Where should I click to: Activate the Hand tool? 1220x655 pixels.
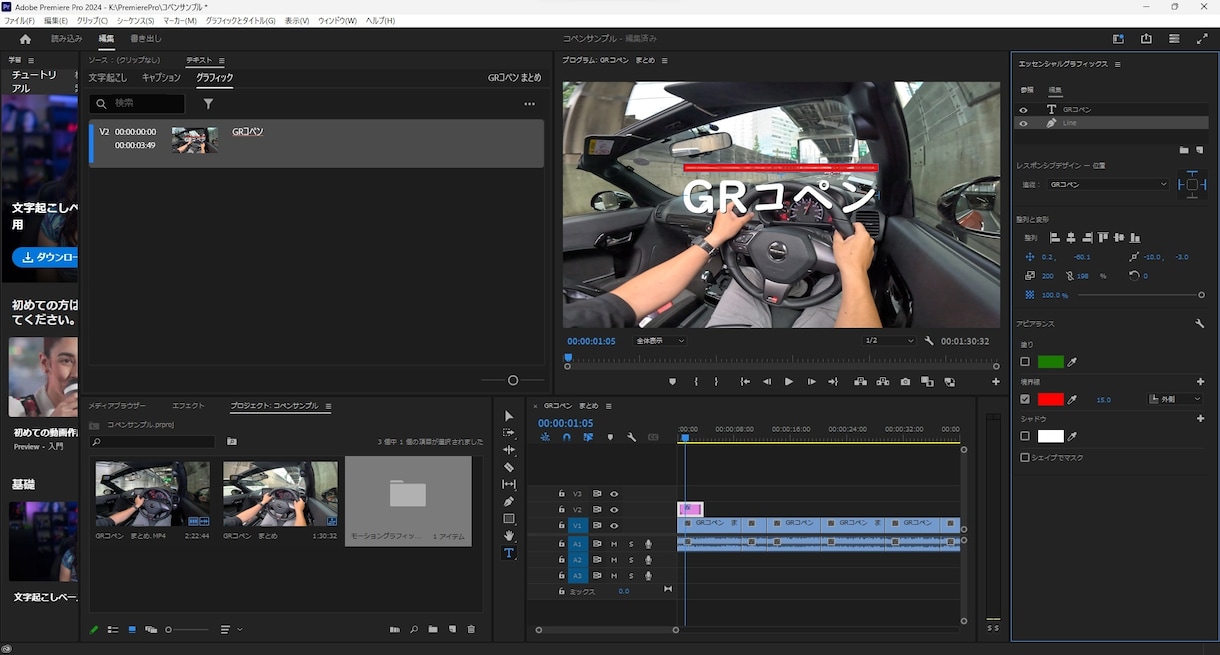tap(509, 536)
